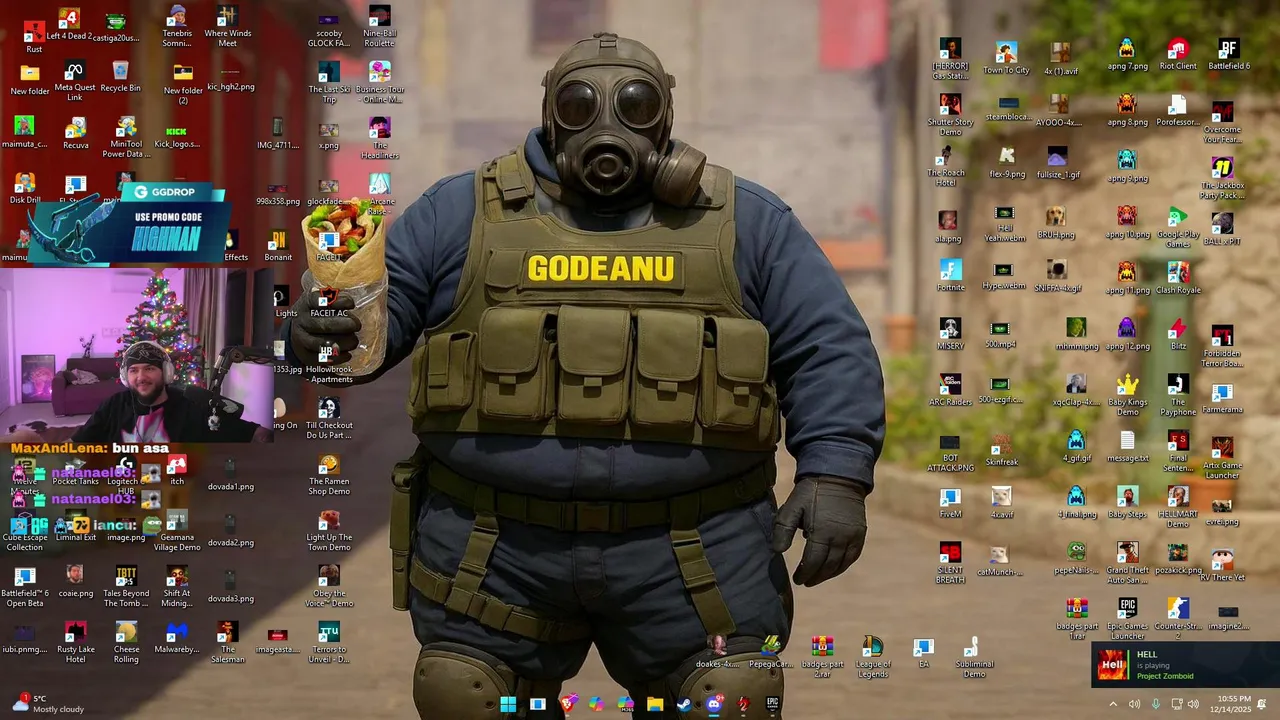Select the 500.mp4 video file
Viewport: 1280px width, 720px height.
pyautogui.click(x=999, y=335)
